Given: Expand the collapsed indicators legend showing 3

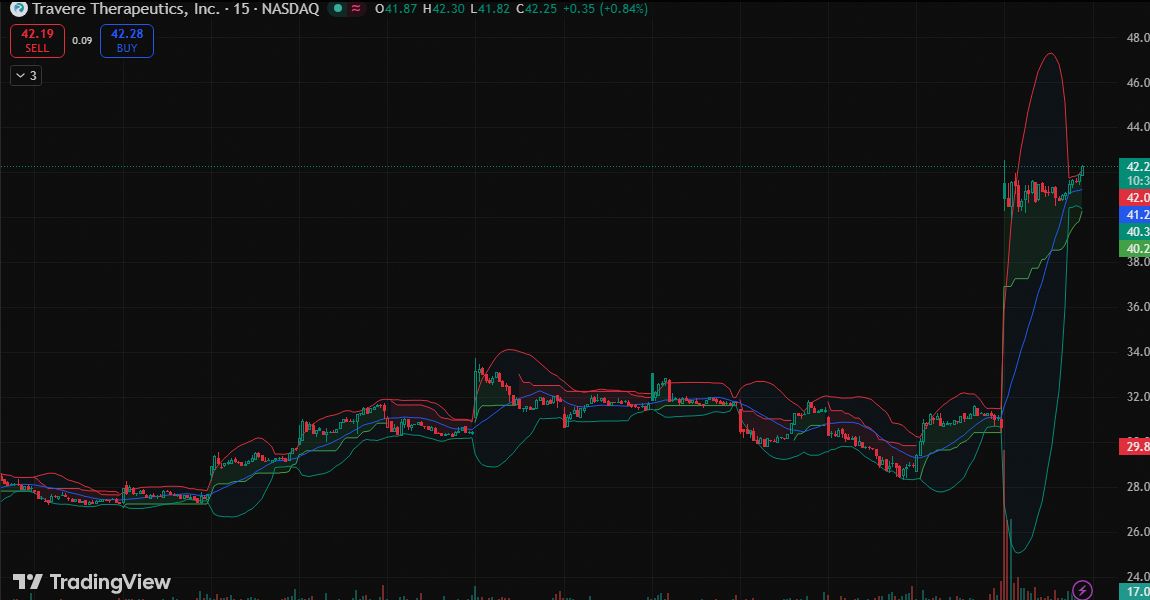Looking at the screenshot, I should (26, 76).
